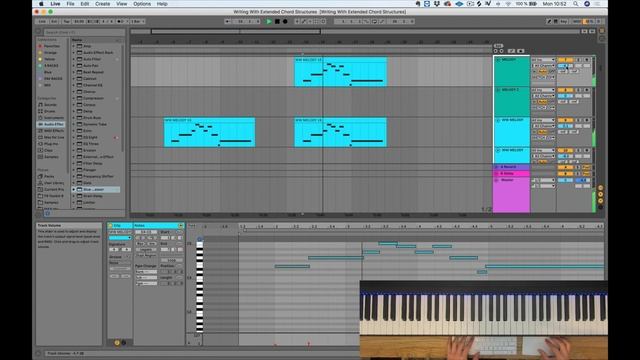640x360 pixels.
Task: Toggle the metronome switch
Action: coord(120,21)
